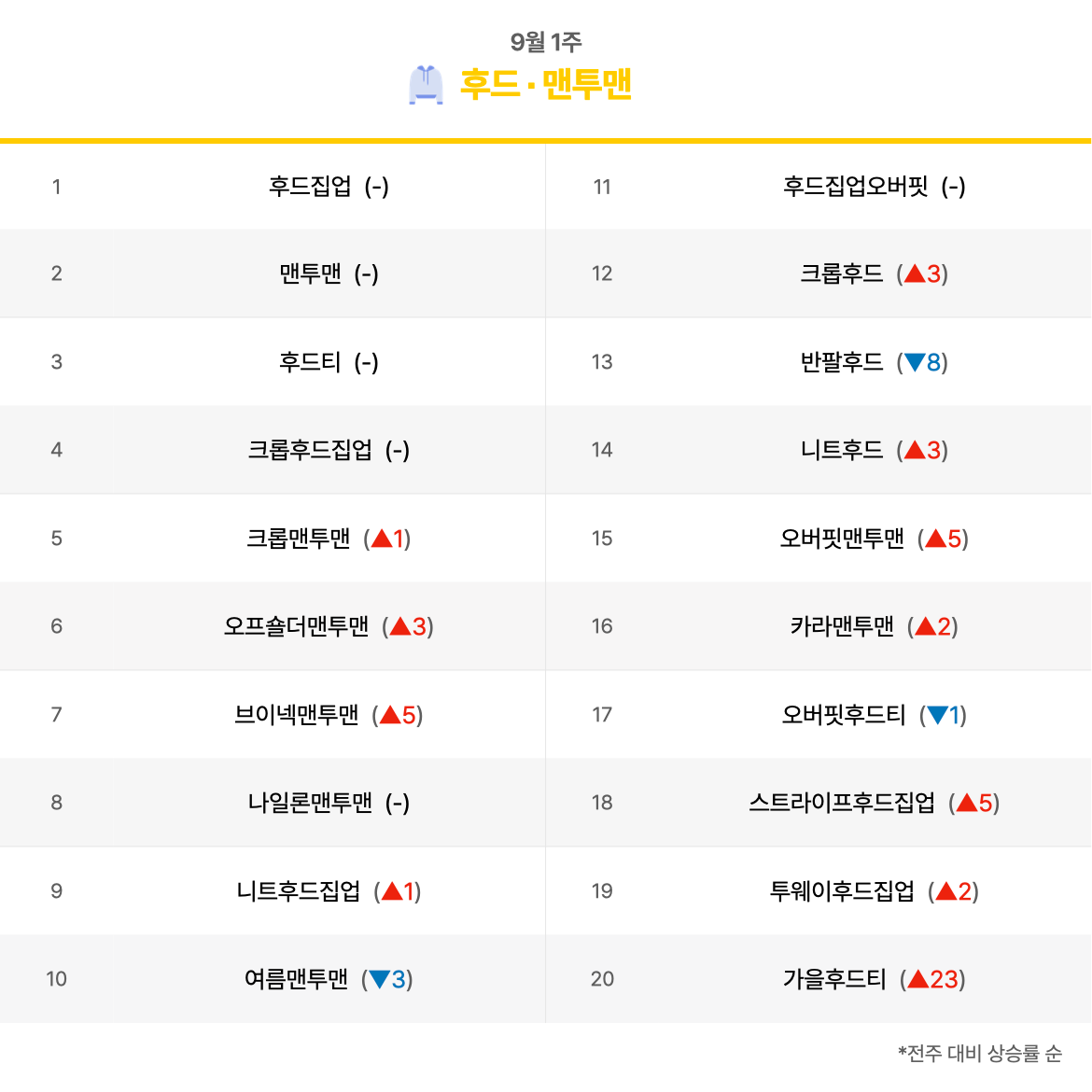Choose the 오프숄더맨투맨 keyword

pos(296,626)
